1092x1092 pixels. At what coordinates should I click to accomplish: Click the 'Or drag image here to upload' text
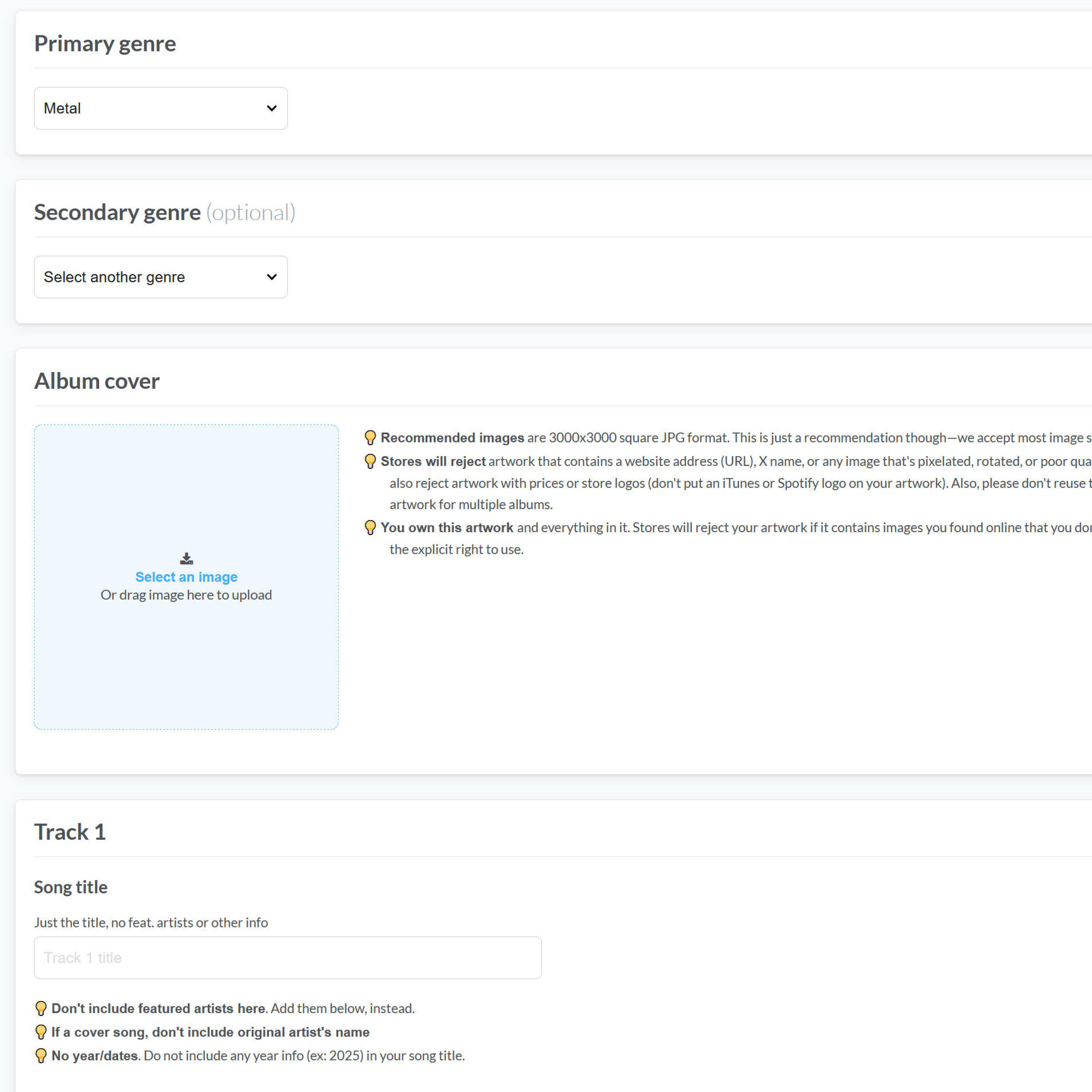(x=186, y=595)
